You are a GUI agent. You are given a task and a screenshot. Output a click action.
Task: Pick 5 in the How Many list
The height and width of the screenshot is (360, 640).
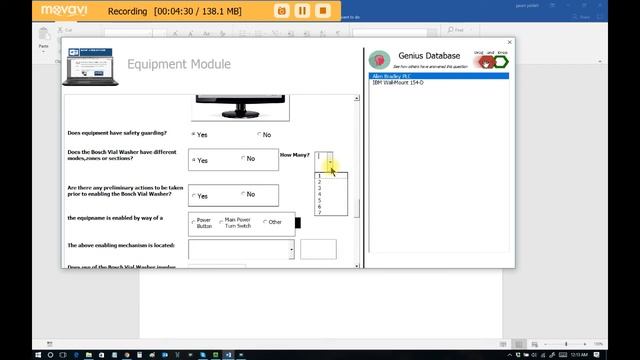[x=331, y=200]
